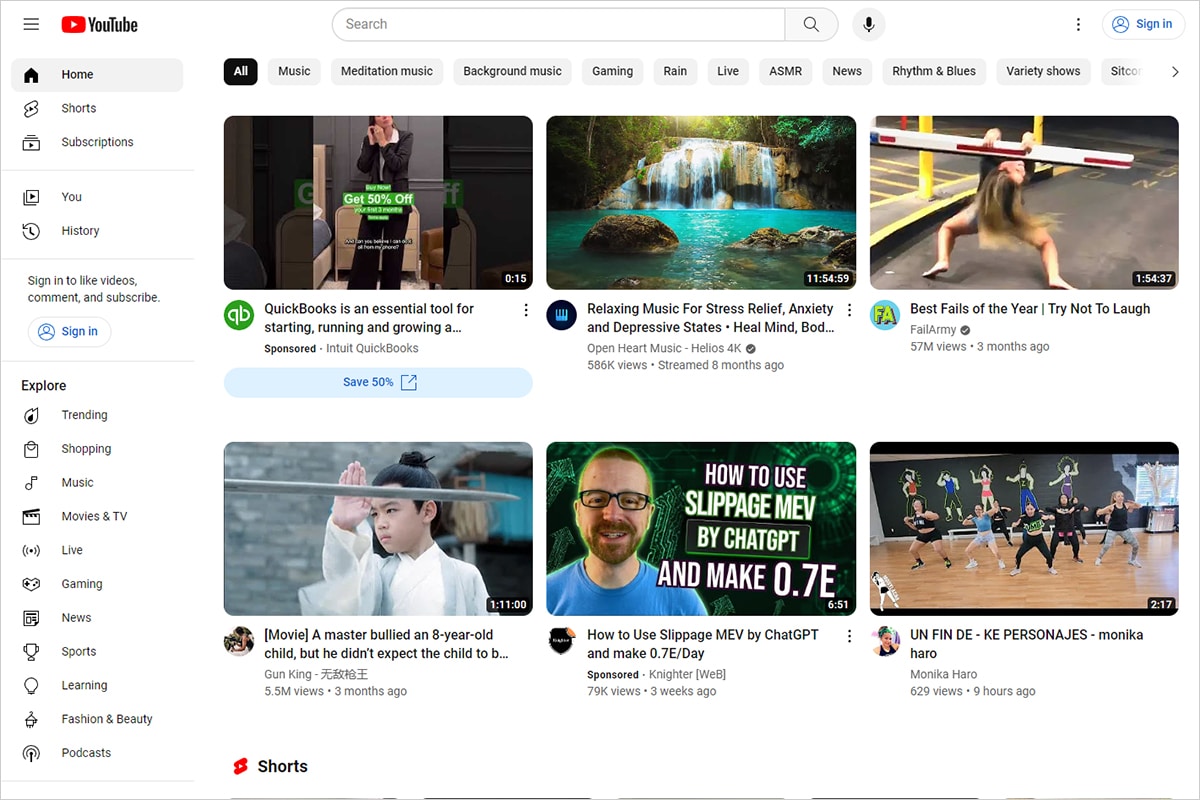This screenshot has width=1200, height=800.
Task: Start voice search with microphone icon
Action: (868, 24)
